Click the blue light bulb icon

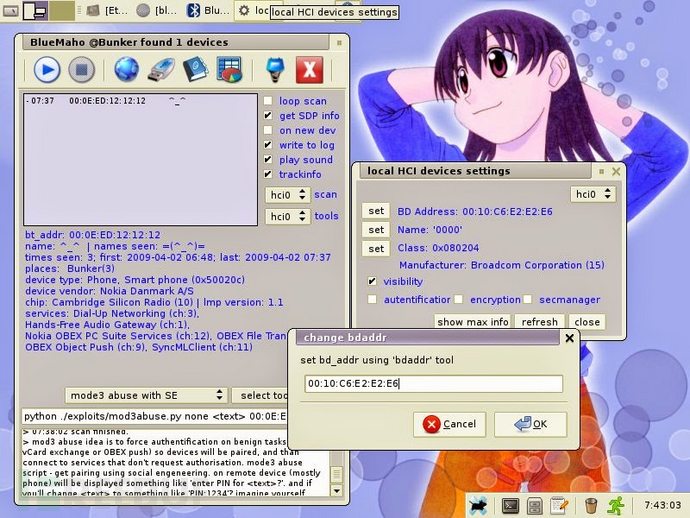(275, 70)
